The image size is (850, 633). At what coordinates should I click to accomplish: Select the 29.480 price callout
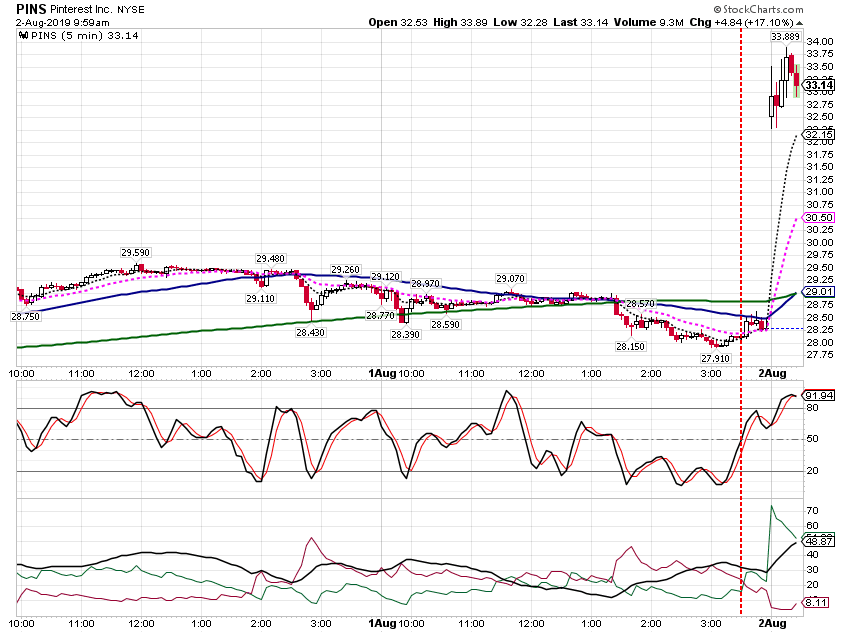pyautogui.click(x=271, y=259)
